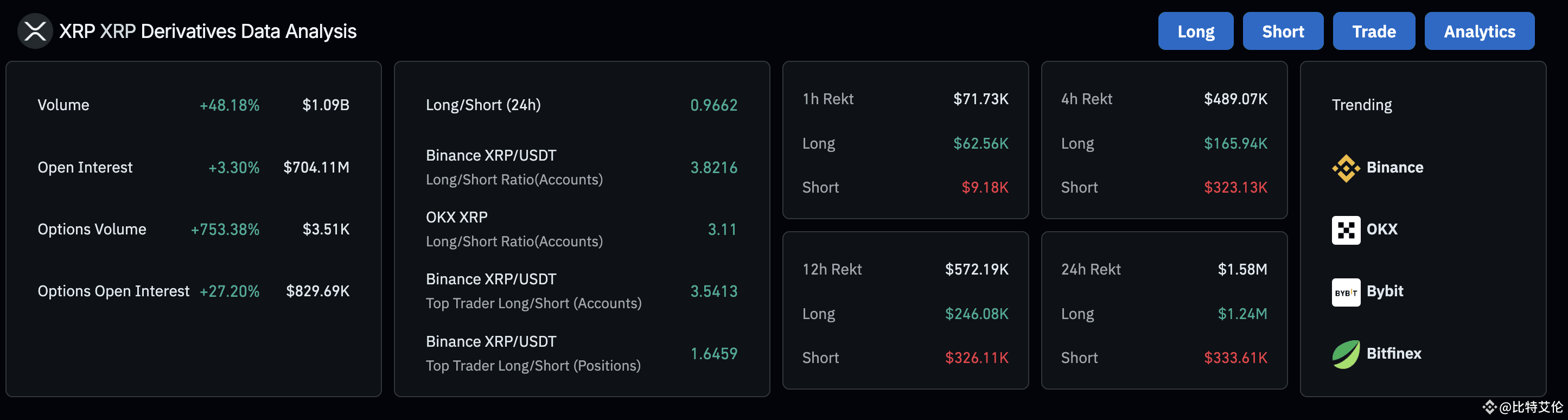The height and width of the screenshot is (420, 1568).
Task: Click the Long/Short (24h) value 0.9662
Action: 713,105
